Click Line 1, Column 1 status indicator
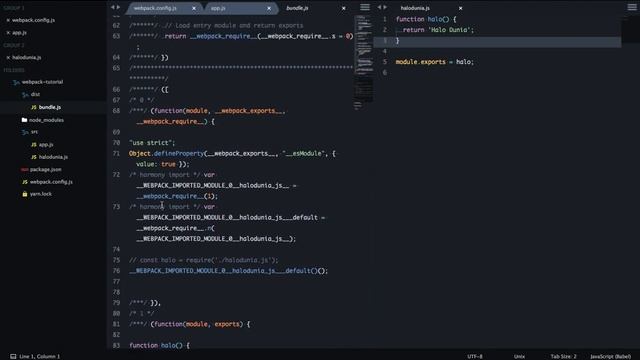This screenshot has height=360, width=640. 40,356
